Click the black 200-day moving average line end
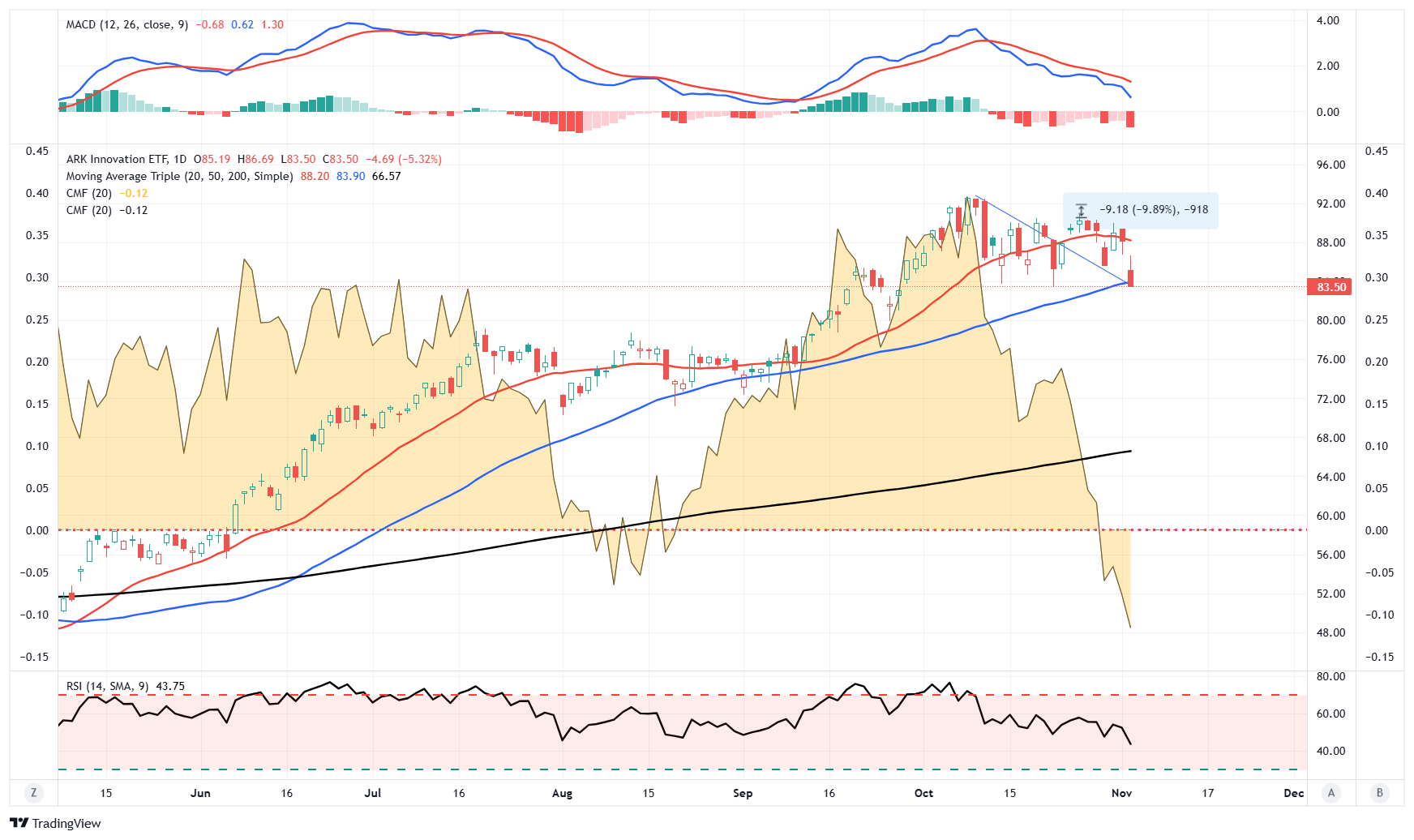The height and width of the screenshot is (840, 1414). 1129,451
